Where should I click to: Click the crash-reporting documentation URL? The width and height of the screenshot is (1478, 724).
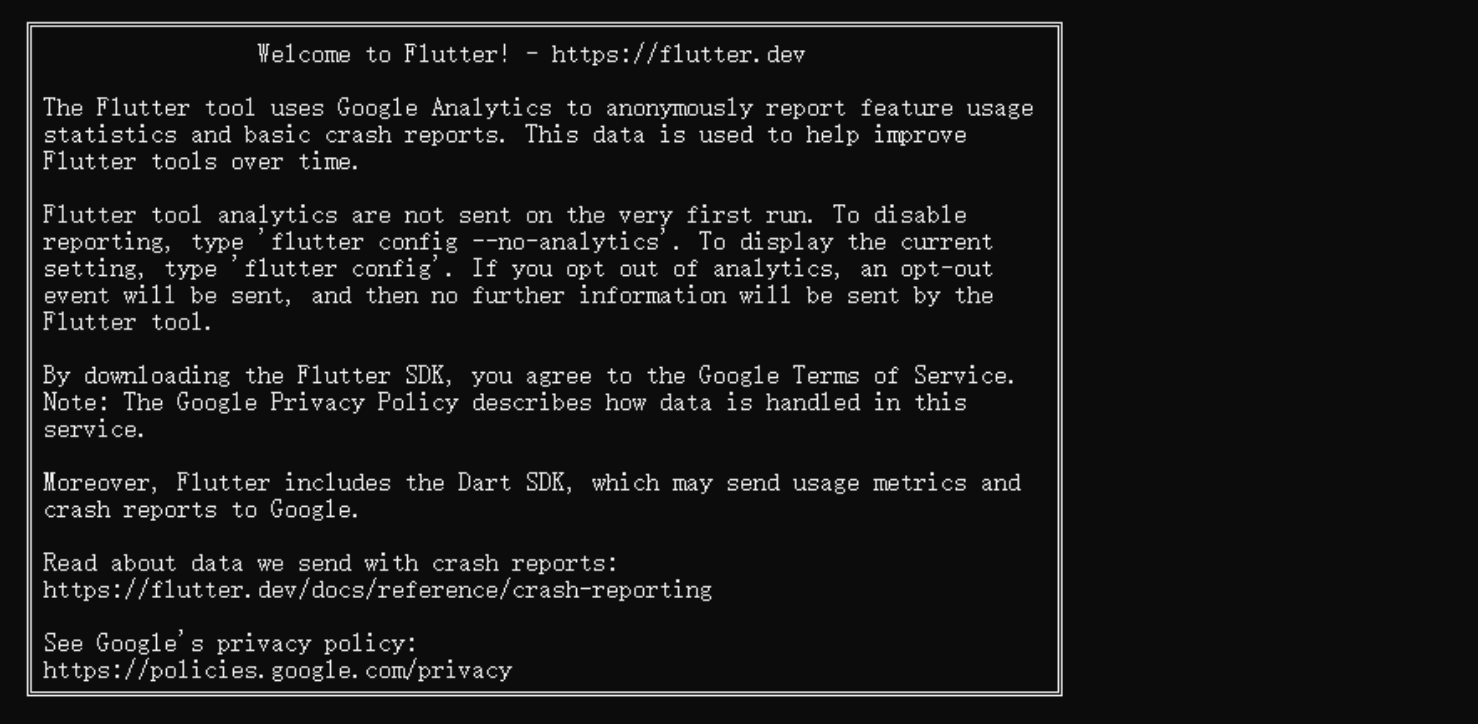point(377,590)
